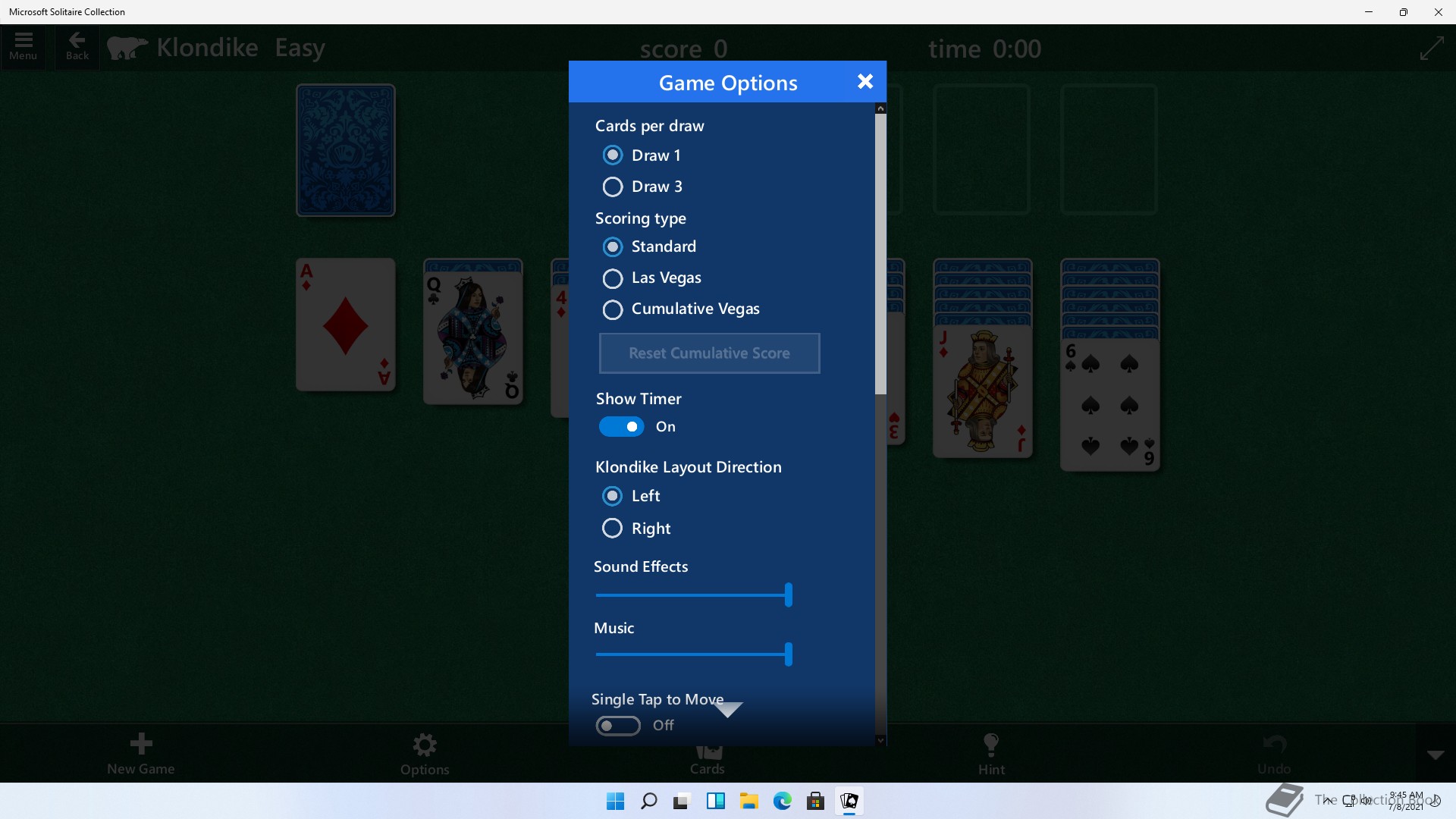
Task: Click the scrollbar down arrow in options
Action: (880, 740)
